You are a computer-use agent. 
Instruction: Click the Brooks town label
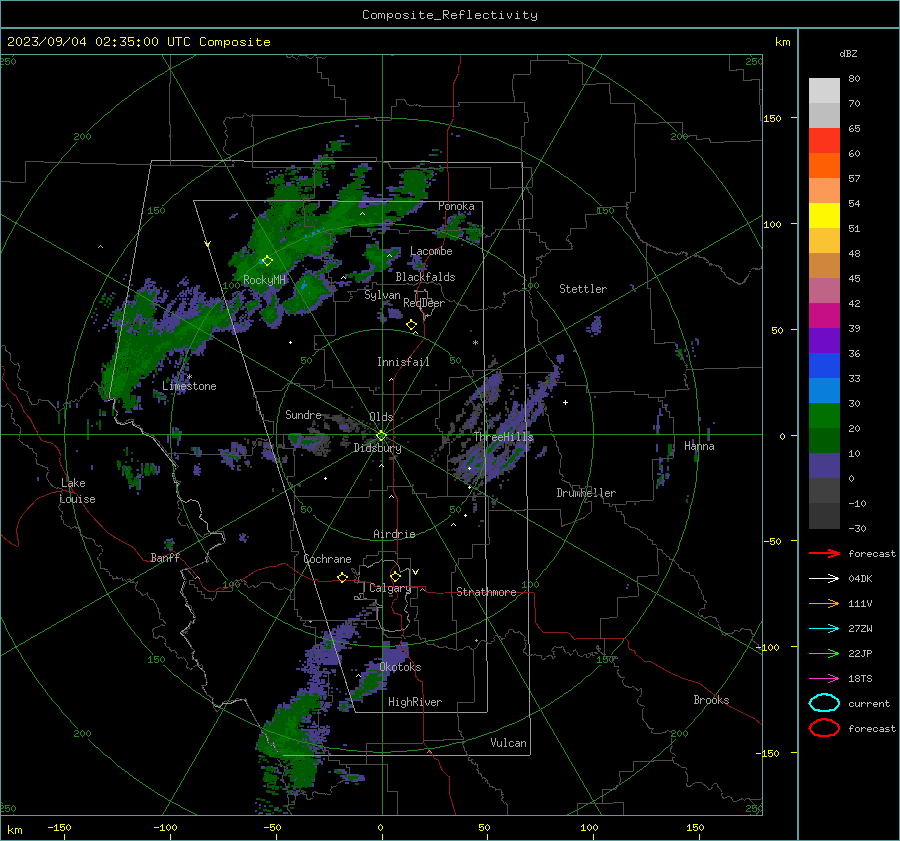(x=711, y=700)
